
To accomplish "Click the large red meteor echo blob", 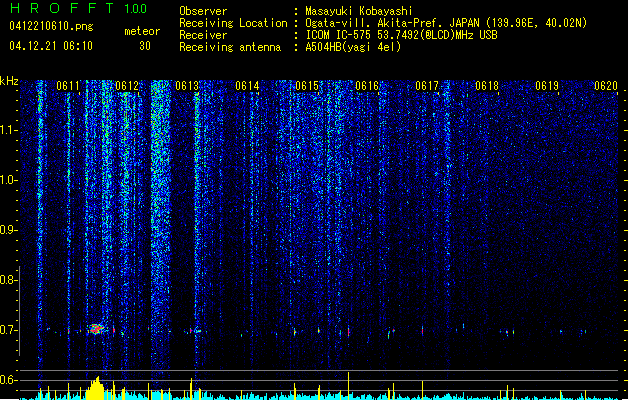I will (95, 329).
